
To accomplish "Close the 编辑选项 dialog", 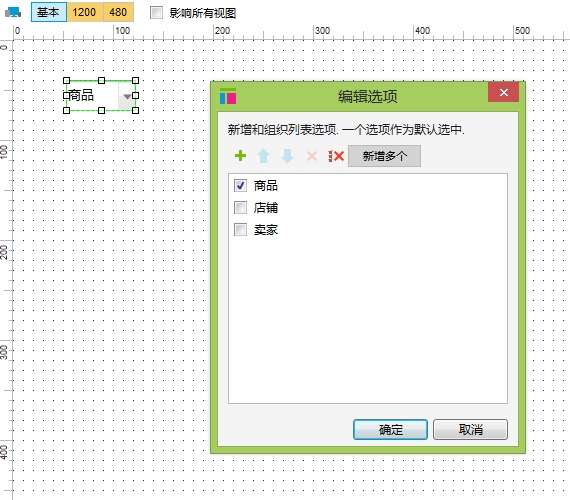I will pyautogui.click(x=503, y=92).
